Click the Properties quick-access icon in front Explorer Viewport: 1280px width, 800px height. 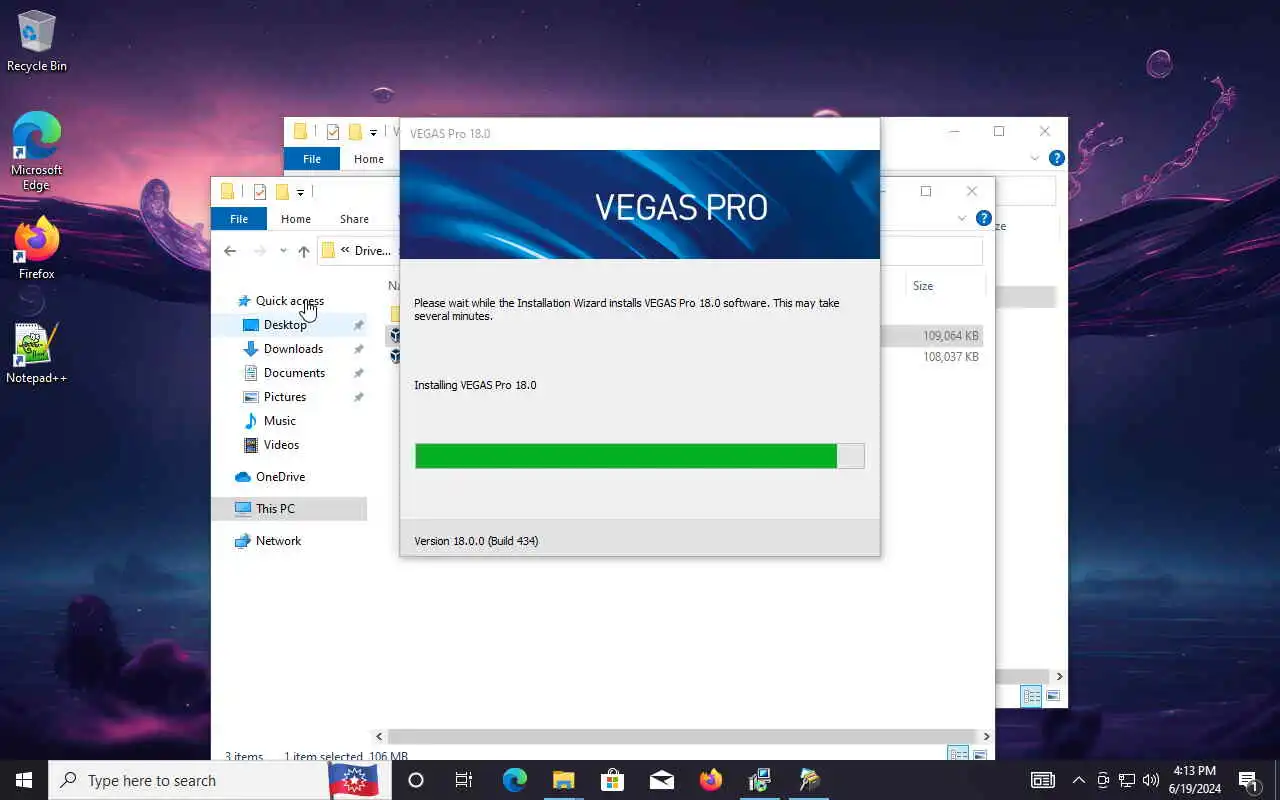[260, 191]
